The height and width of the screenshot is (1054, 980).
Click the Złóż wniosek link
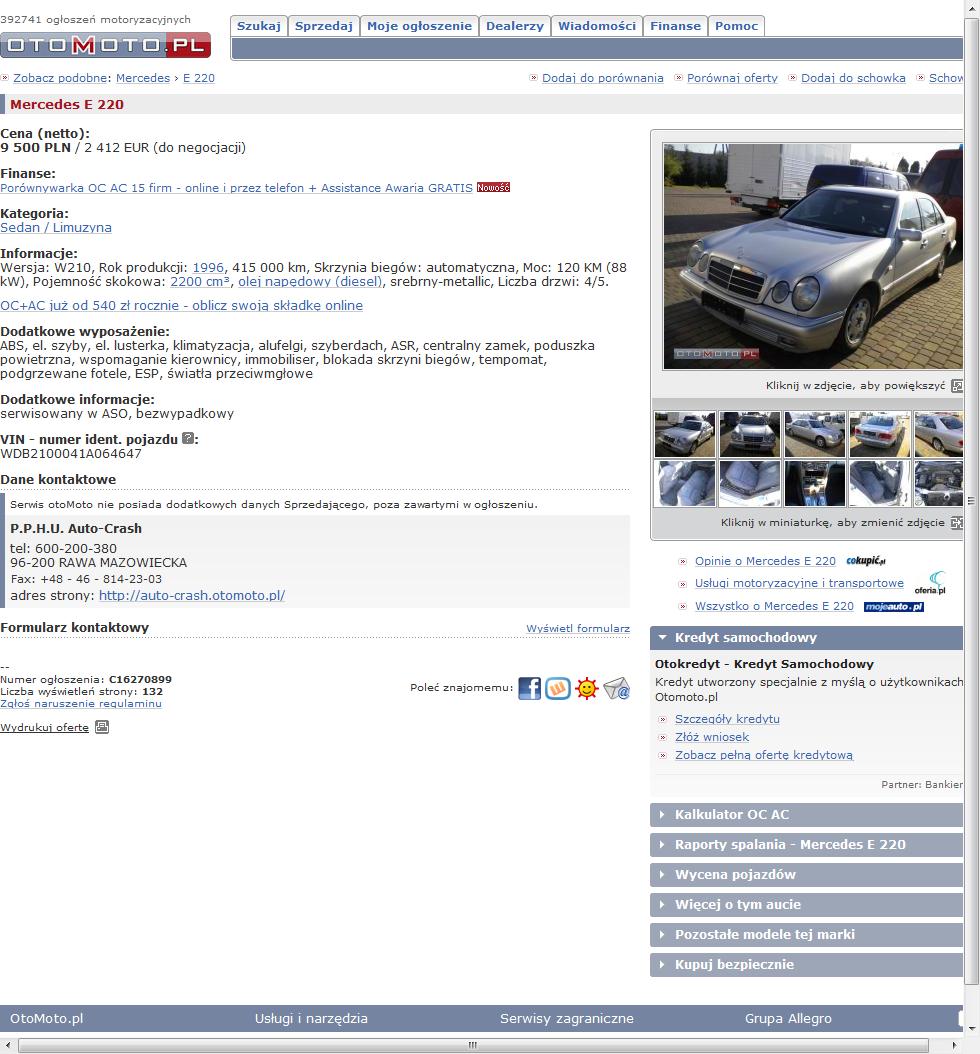(x=712, y=737)
